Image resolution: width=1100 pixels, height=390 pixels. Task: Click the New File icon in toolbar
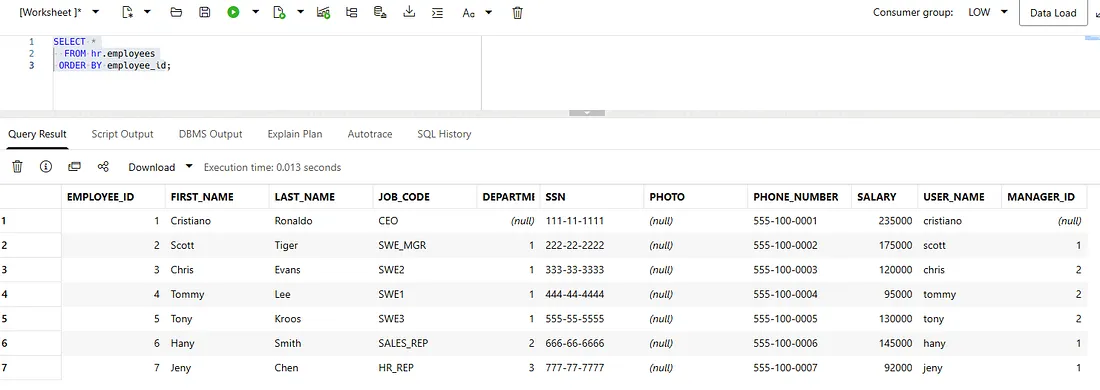pos(127,12)
